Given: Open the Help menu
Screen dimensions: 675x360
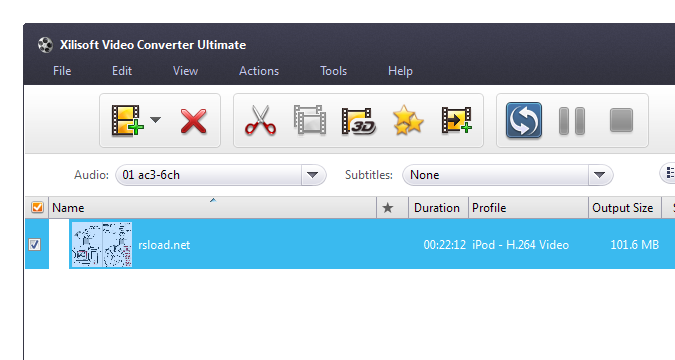Looking at the screenshot, I should pos(400,71).
